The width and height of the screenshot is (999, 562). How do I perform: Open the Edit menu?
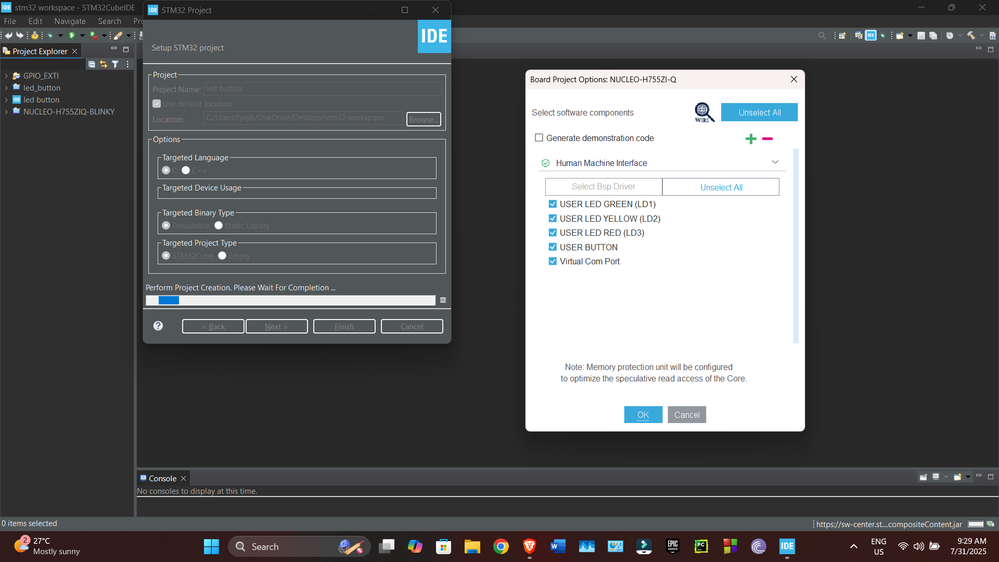(x=35, y=21)
